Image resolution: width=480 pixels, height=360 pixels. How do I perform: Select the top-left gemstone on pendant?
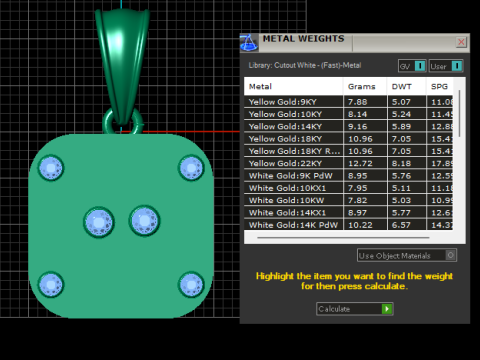[x=51, y=168]
